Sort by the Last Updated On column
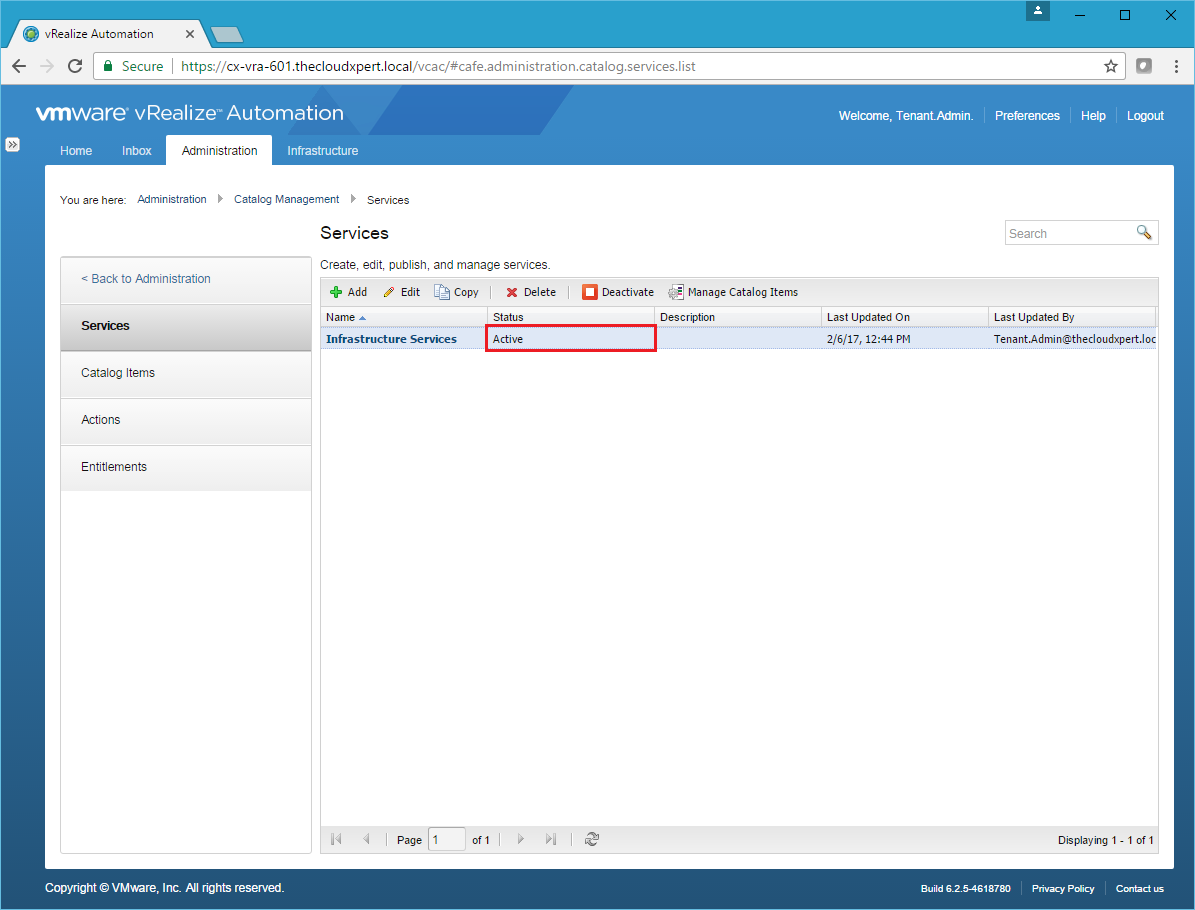1195x910 pixels. pyautogui.click(x=868, y=317)
